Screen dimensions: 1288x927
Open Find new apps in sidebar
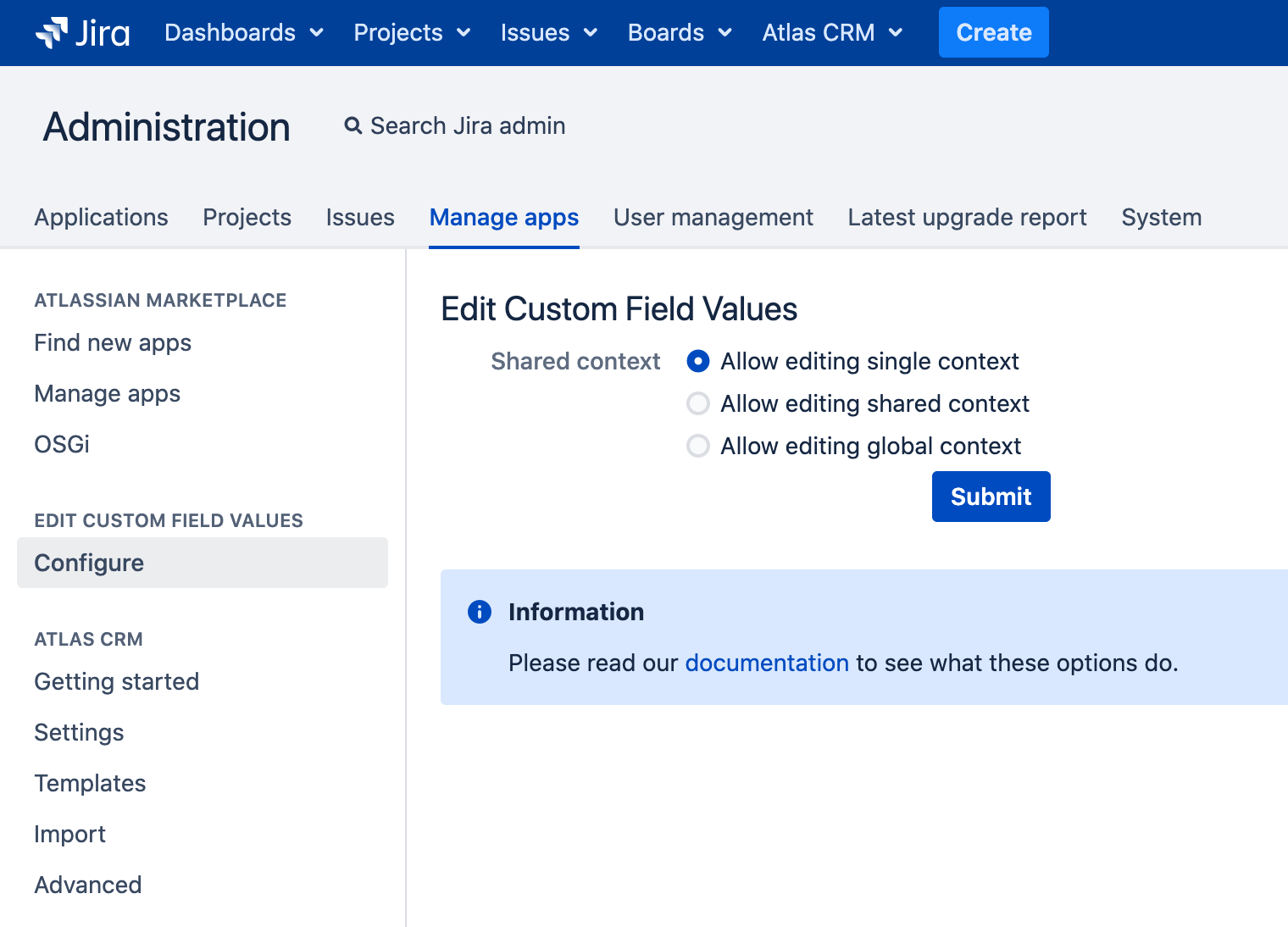point(113,343)
